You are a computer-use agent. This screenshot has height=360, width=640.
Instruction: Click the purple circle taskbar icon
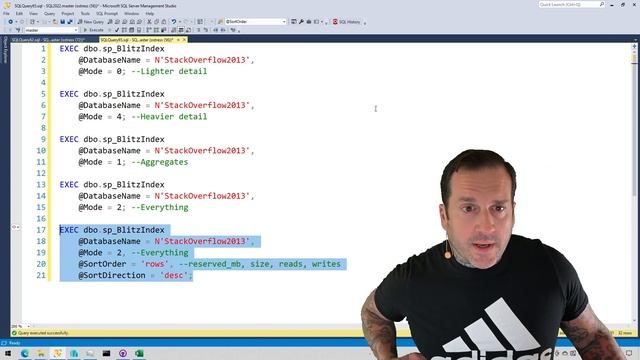tap(123, 353)
